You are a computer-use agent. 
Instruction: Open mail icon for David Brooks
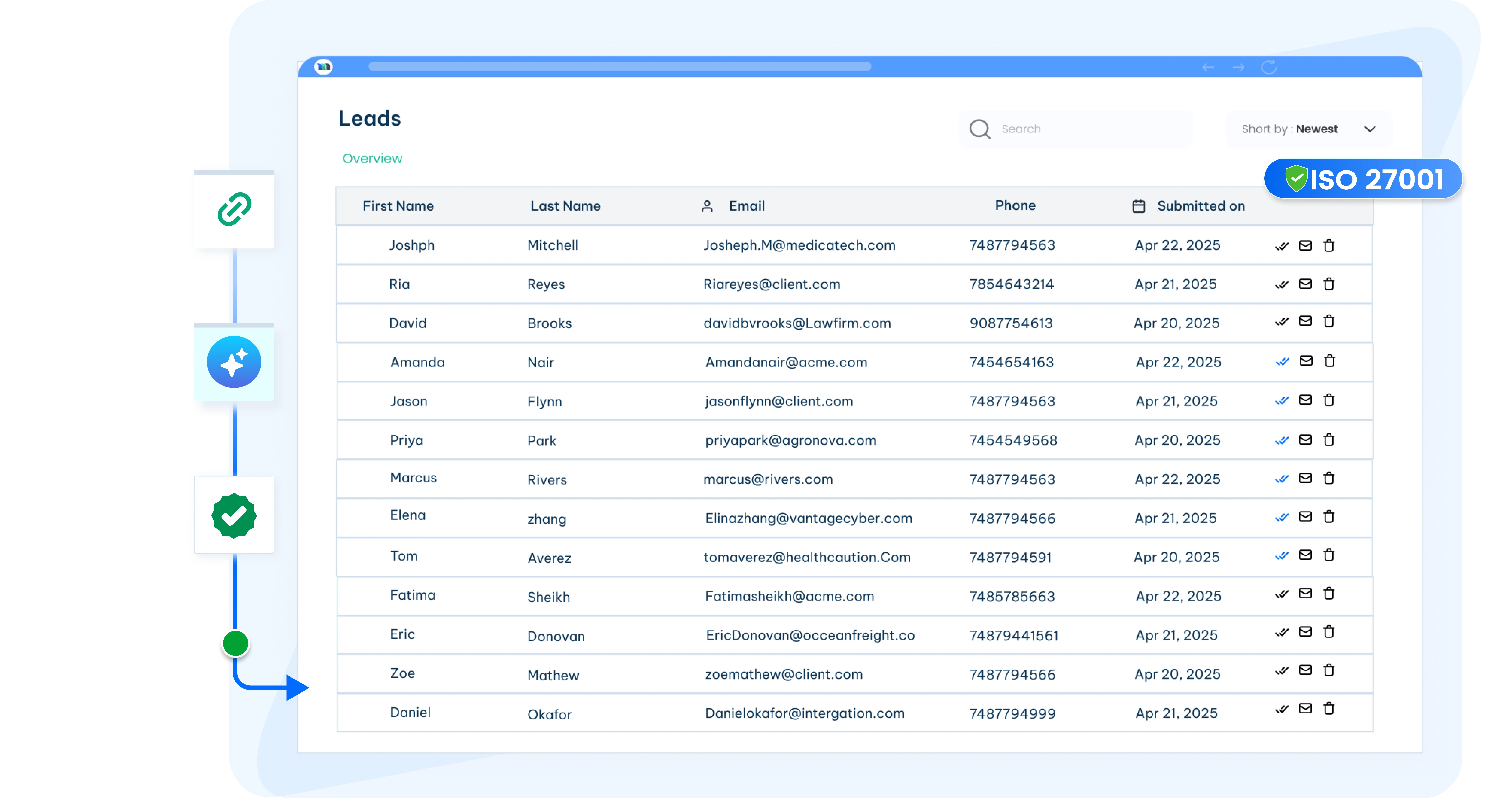(1305, 321)
